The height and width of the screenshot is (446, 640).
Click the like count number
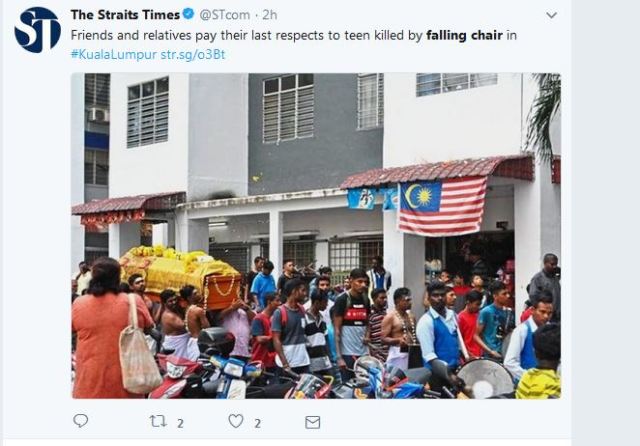coord(258,424)
